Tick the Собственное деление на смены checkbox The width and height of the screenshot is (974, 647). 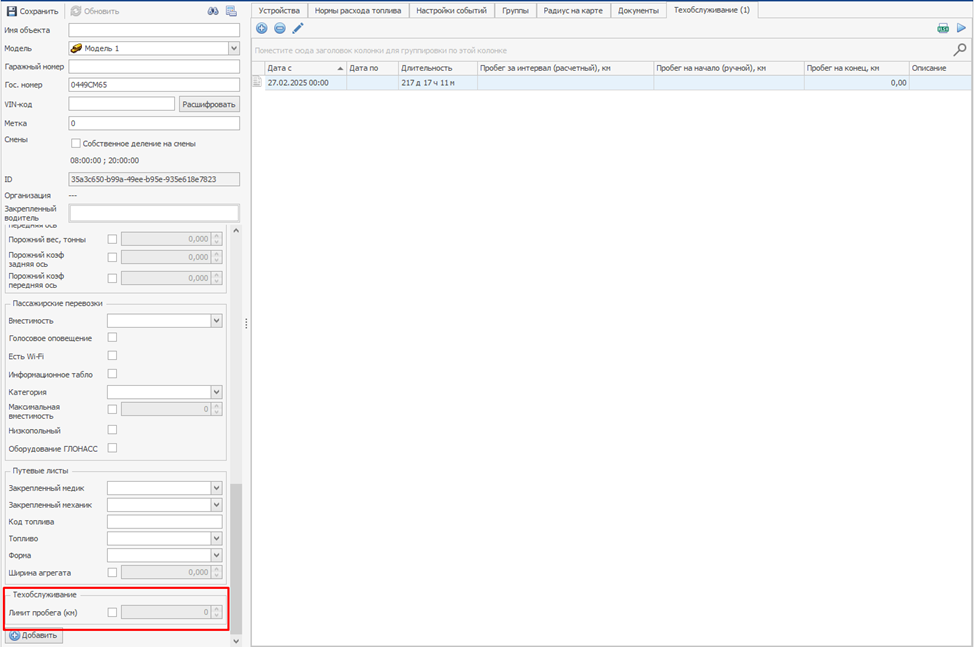coord(76,143)
